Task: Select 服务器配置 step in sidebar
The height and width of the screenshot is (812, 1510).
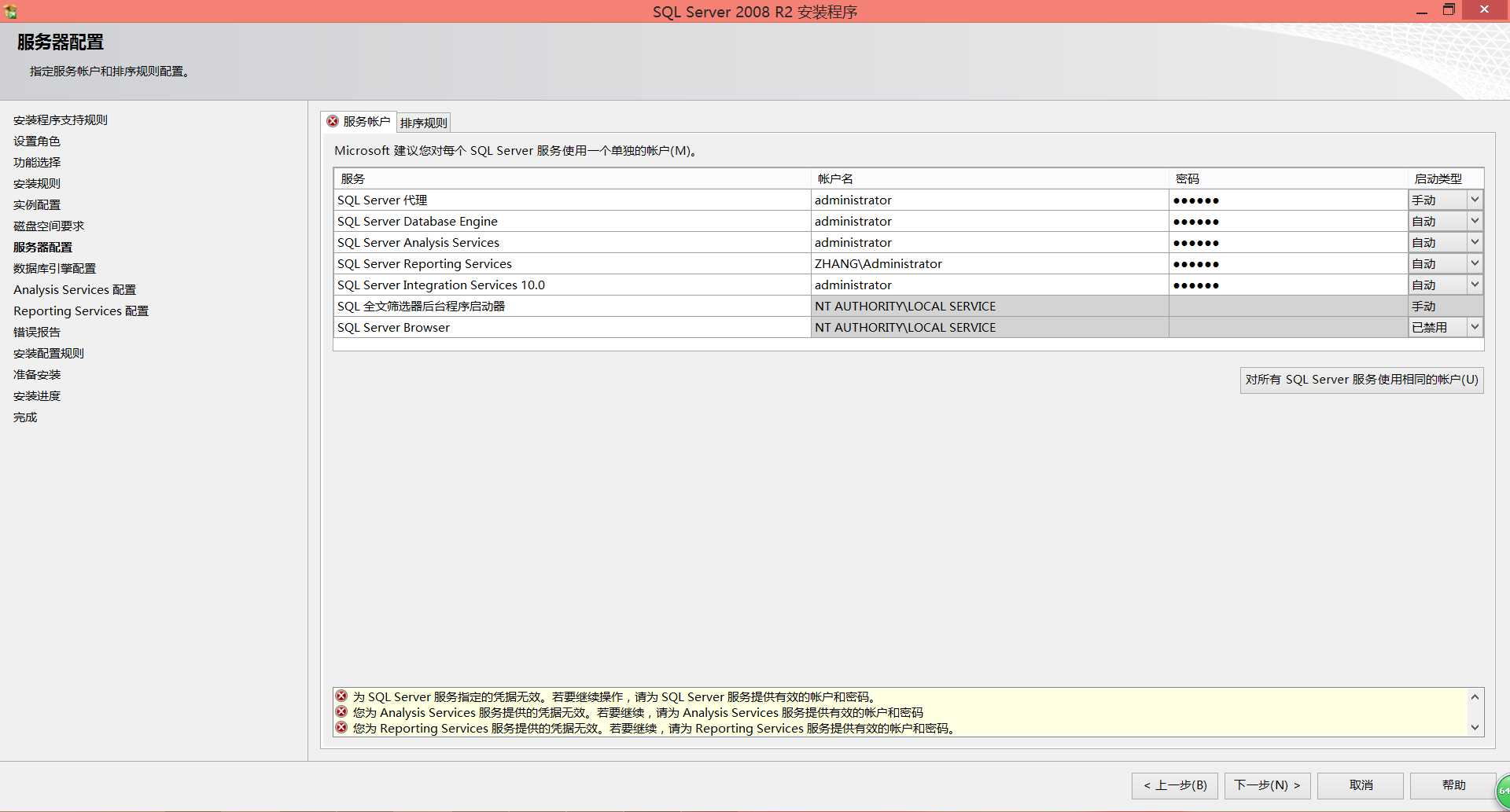Action: pos(42,248)
